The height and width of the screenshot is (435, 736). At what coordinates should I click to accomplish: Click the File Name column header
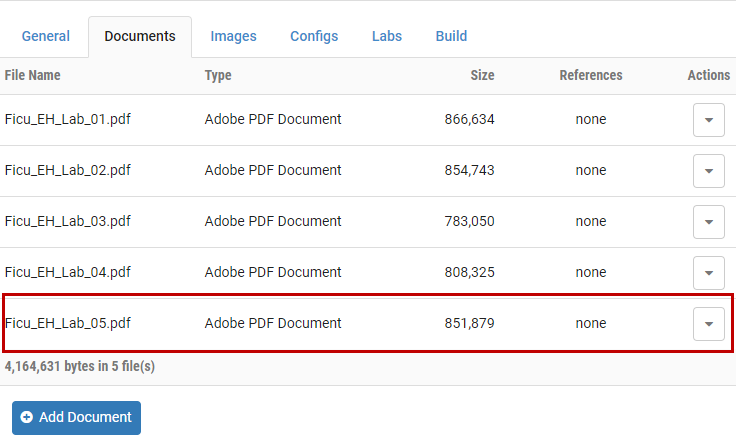32,75
